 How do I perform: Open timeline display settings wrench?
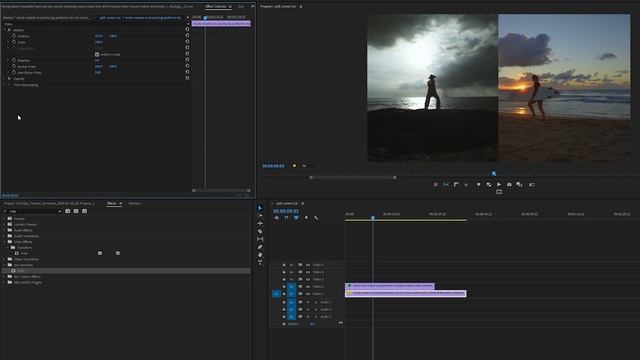[316, 218]
